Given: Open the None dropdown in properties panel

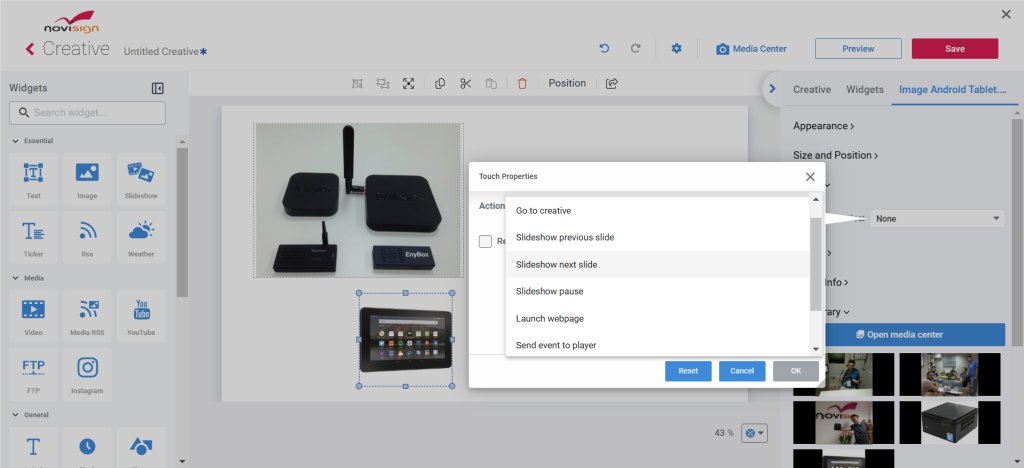Looking at the screenshot, I should [x=937, y=219].
